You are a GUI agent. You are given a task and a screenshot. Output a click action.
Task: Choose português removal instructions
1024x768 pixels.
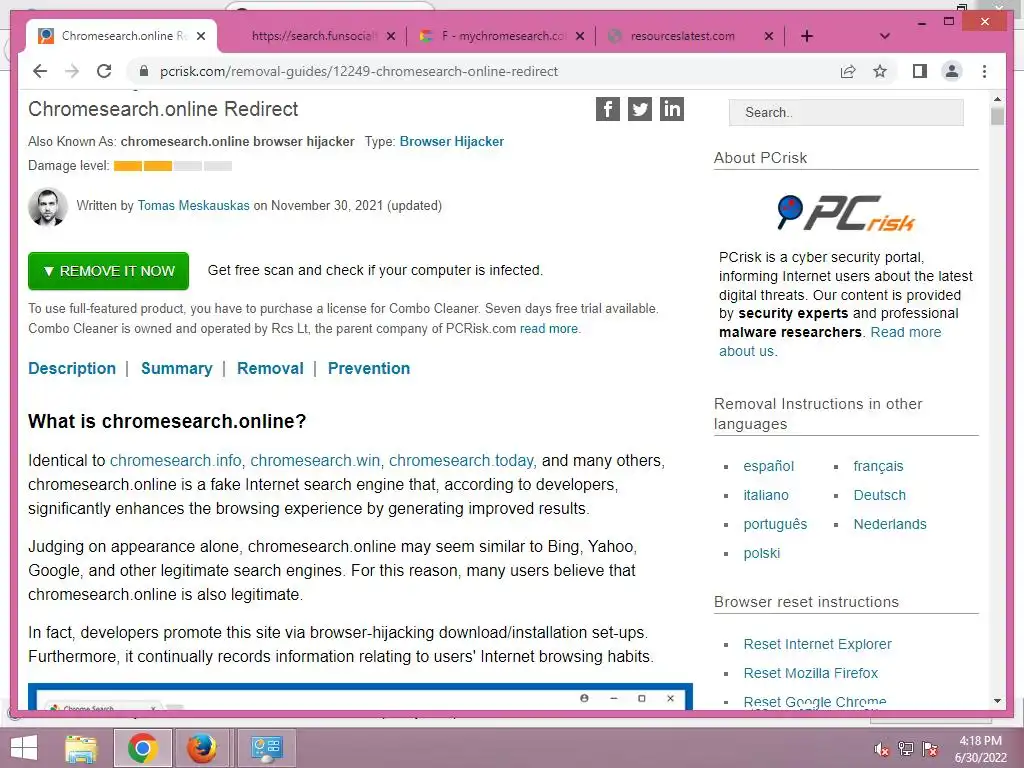point(775,524)
